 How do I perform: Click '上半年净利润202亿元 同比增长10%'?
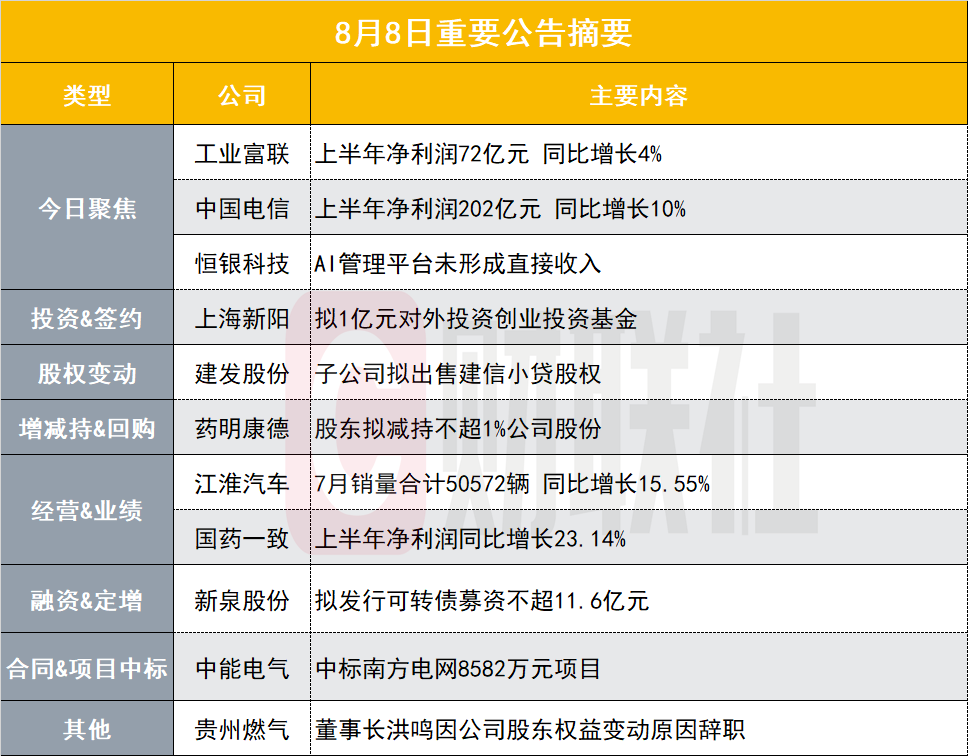tap(500, 209)
